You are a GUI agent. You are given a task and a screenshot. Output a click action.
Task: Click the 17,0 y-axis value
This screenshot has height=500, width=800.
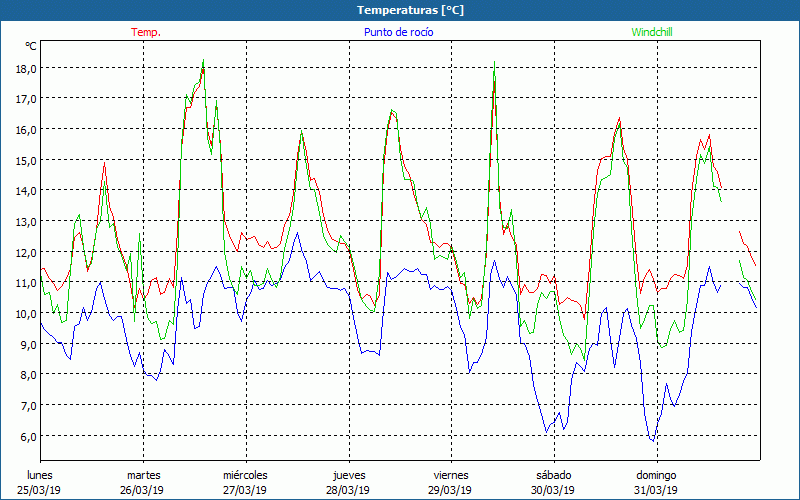(x=26, y=99)
